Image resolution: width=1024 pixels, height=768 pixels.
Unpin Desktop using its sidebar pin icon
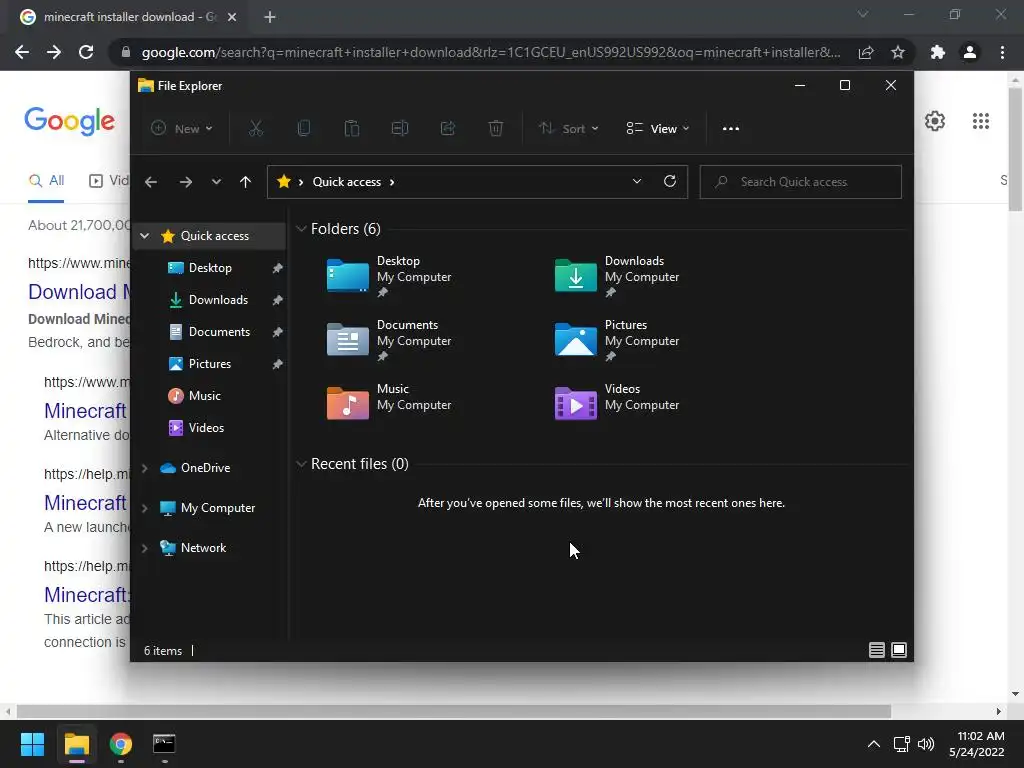tap(277, 268)
